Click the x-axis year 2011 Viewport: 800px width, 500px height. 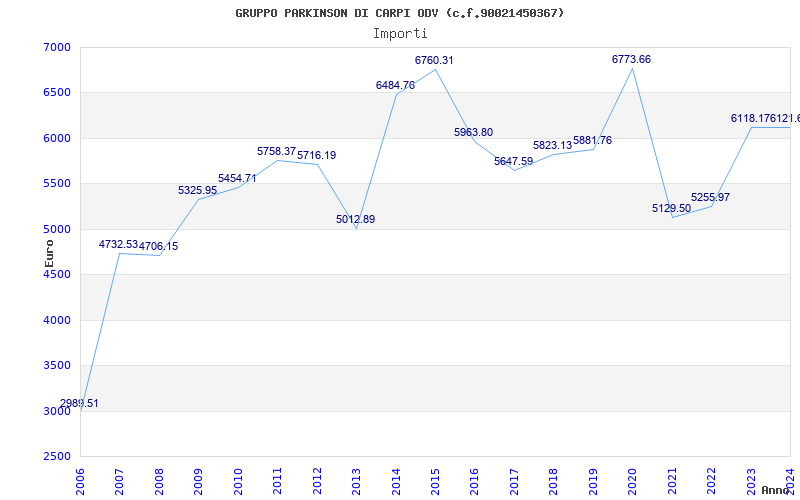click(x=277, y=483)
